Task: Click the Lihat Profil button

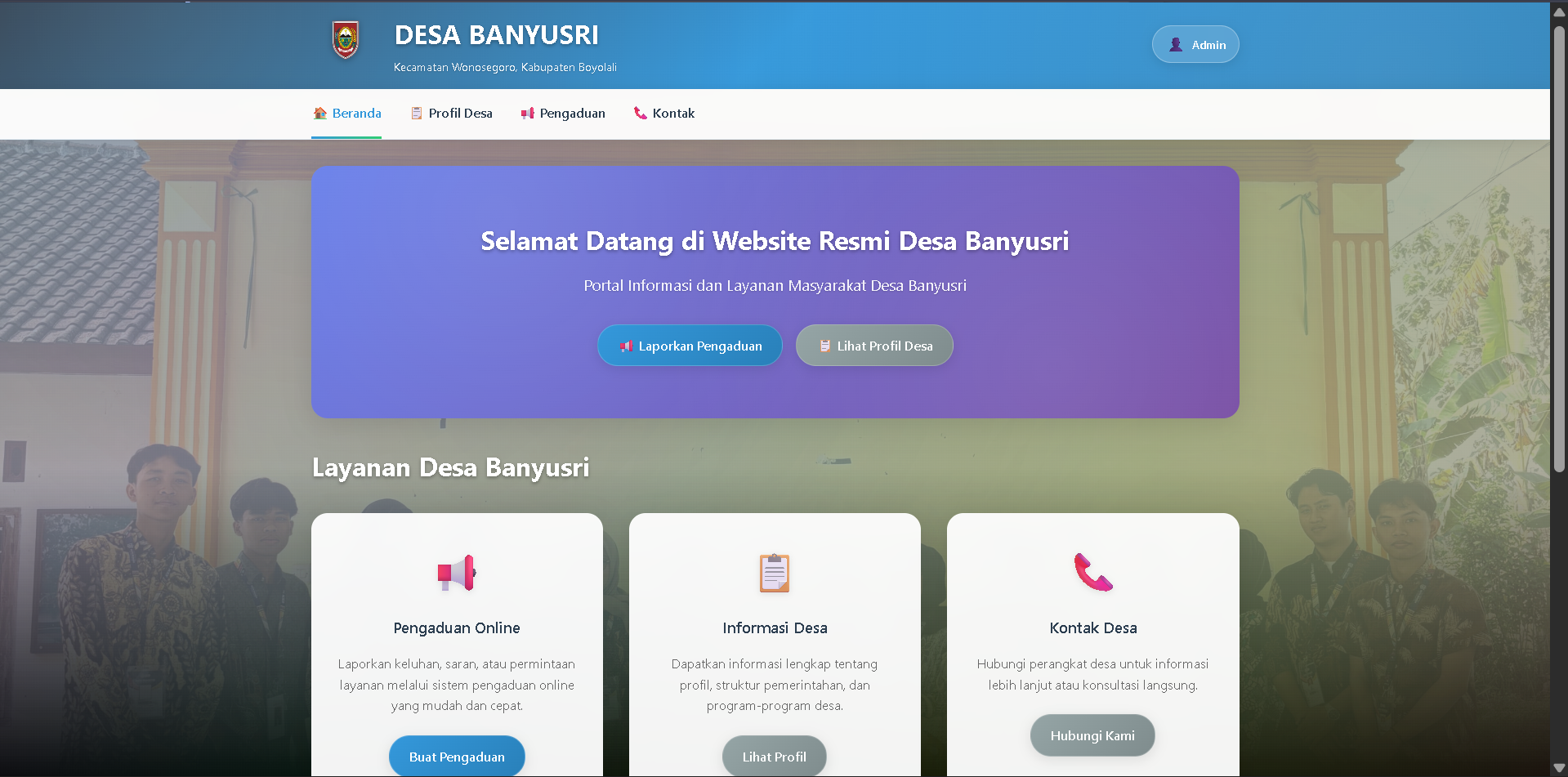Action: pyautogui.click(x=774, y=757)
